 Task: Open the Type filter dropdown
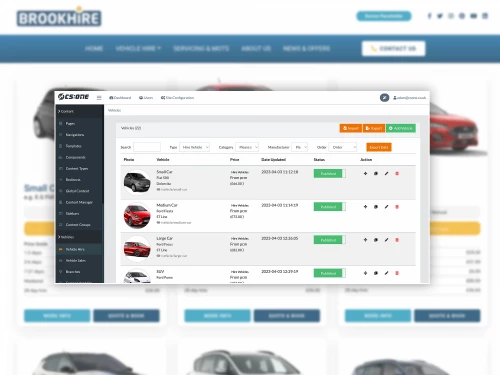pos(195,147)
